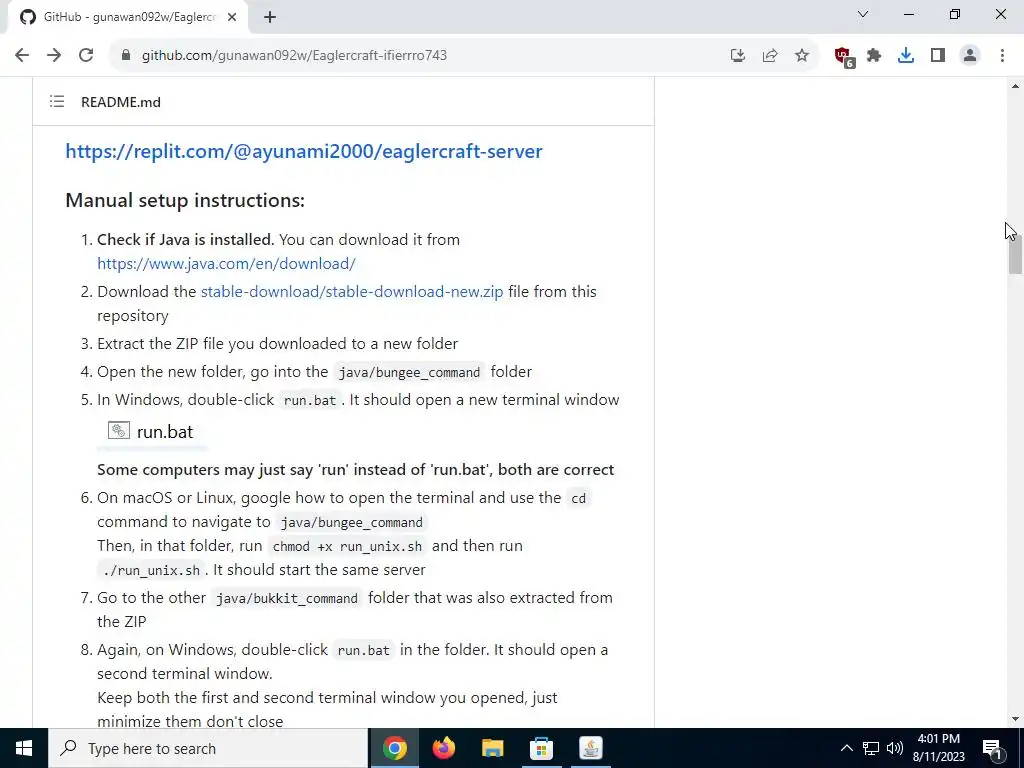Click the taskbar search box
This screenshot has height=768, width=1024.
pyautogui.click(x=208, y=748)
